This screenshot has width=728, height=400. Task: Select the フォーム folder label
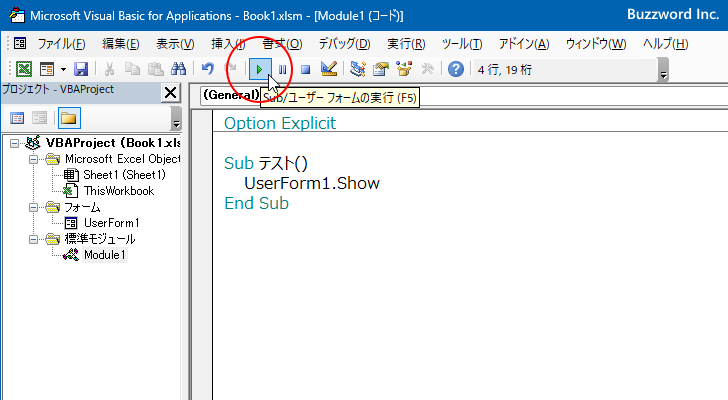click(82, 207)
